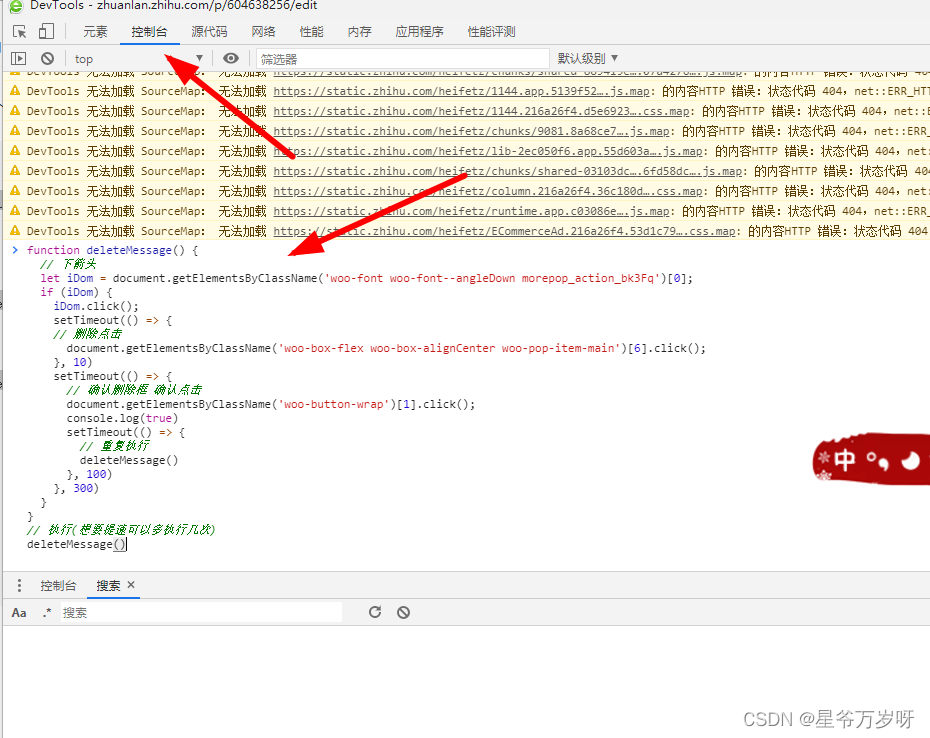
Task: Open the runtime.app.c03086e js.map link
Action: click(x=472, y=211)
